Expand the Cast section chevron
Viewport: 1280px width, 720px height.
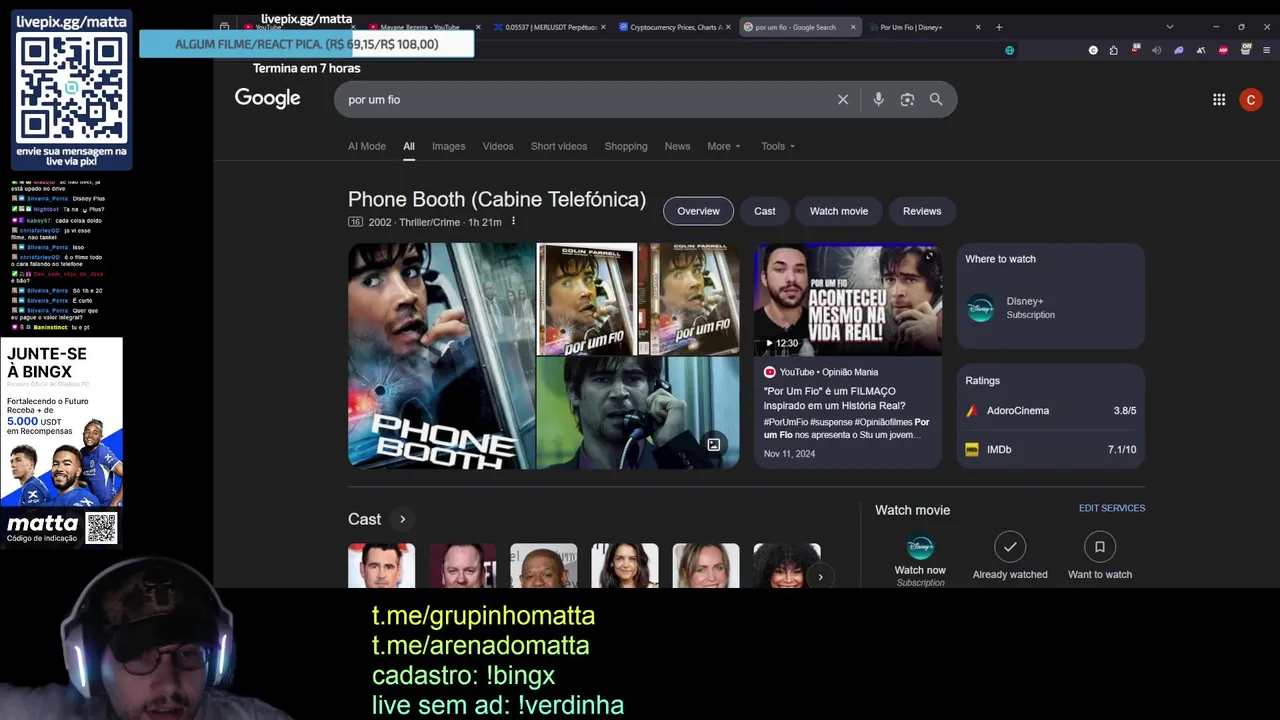click(x=403, y=519)
